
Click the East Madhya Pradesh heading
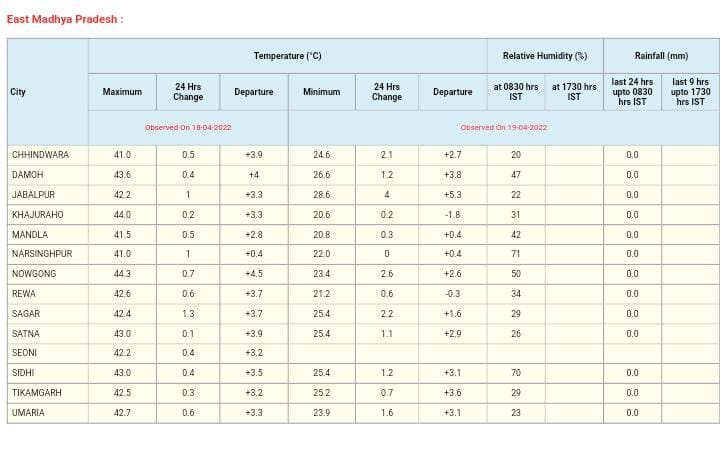(x=65, y=19)
